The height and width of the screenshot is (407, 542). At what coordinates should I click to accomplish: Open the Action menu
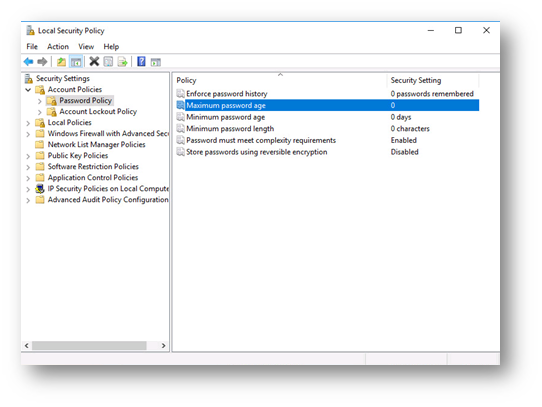coord(58,47)
